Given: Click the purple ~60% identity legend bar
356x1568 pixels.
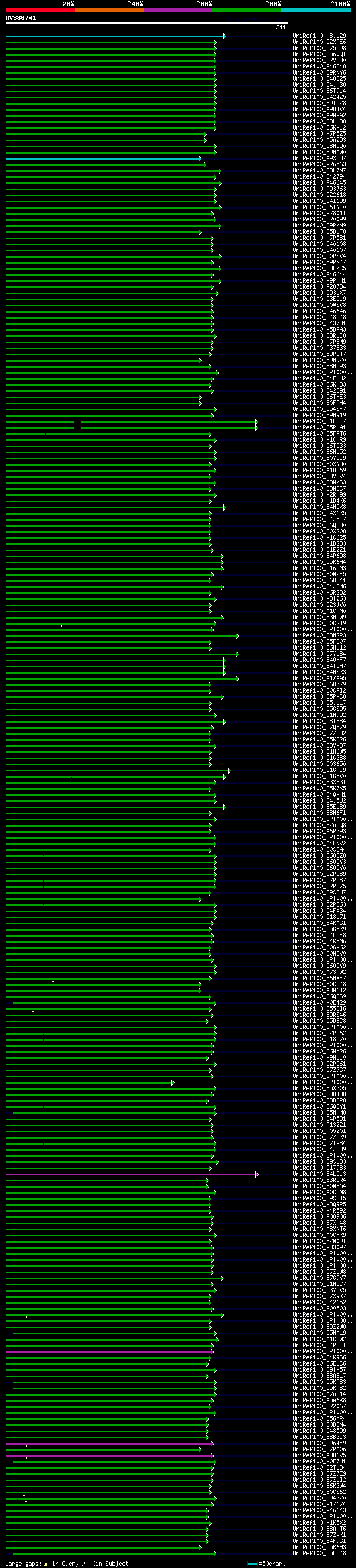Looking at the screenshot, I should pyautogui.click(x=177, y=10).
